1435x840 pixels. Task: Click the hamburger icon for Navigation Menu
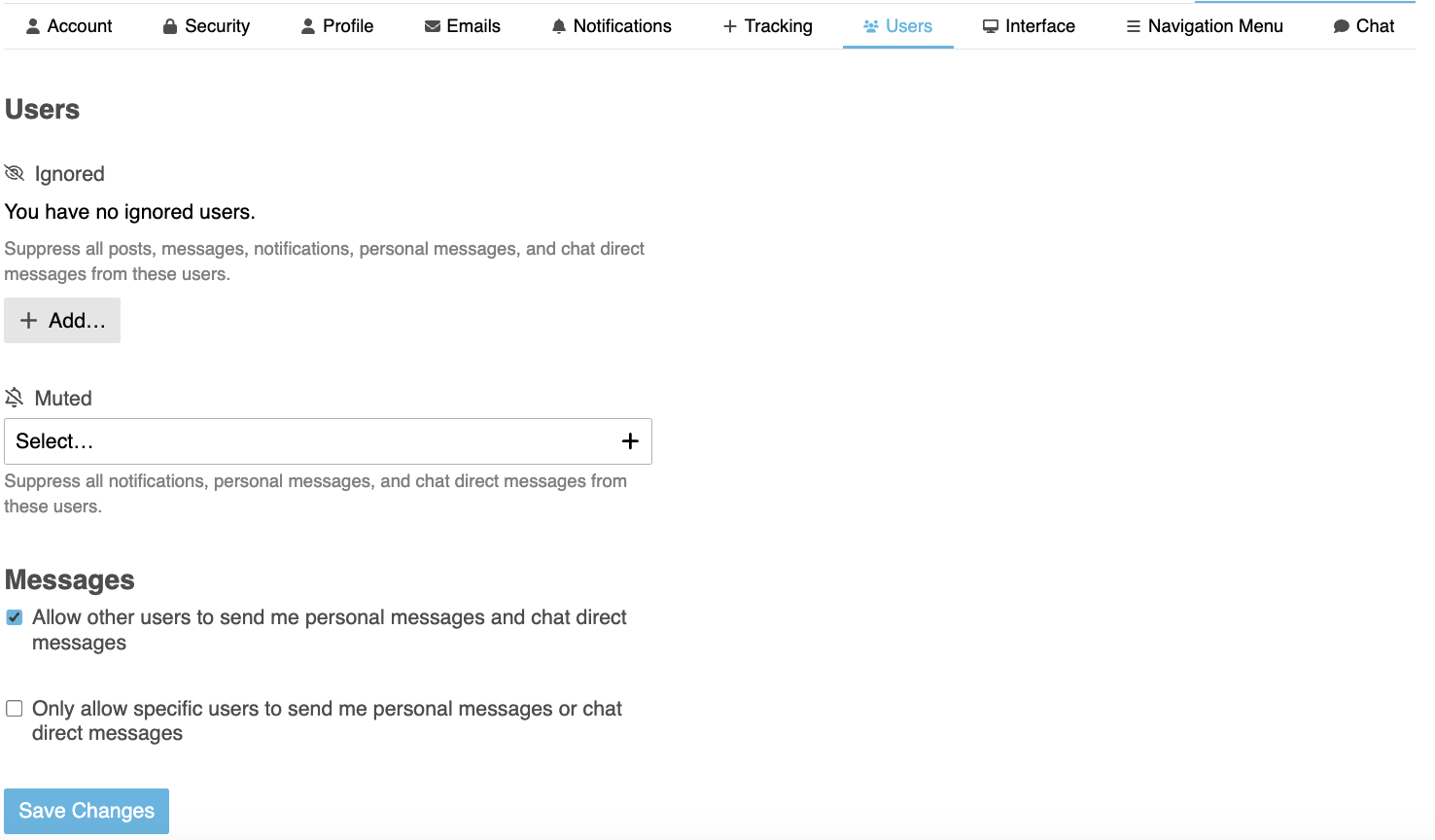(1133, 26)
